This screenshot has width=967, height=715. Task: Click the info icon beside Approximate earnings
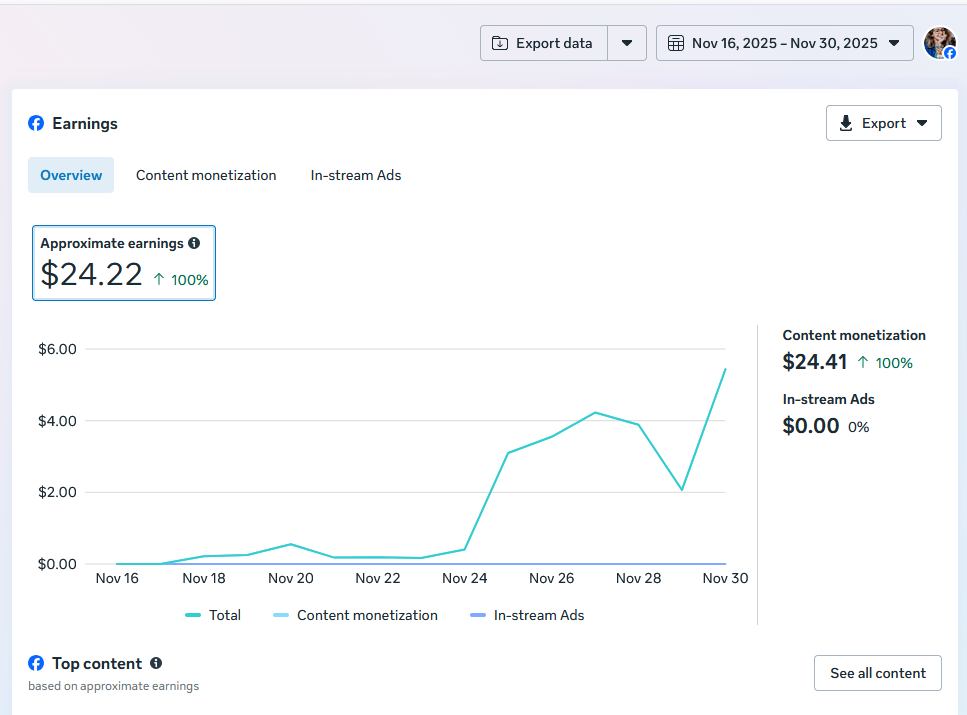tap(194, 243)
